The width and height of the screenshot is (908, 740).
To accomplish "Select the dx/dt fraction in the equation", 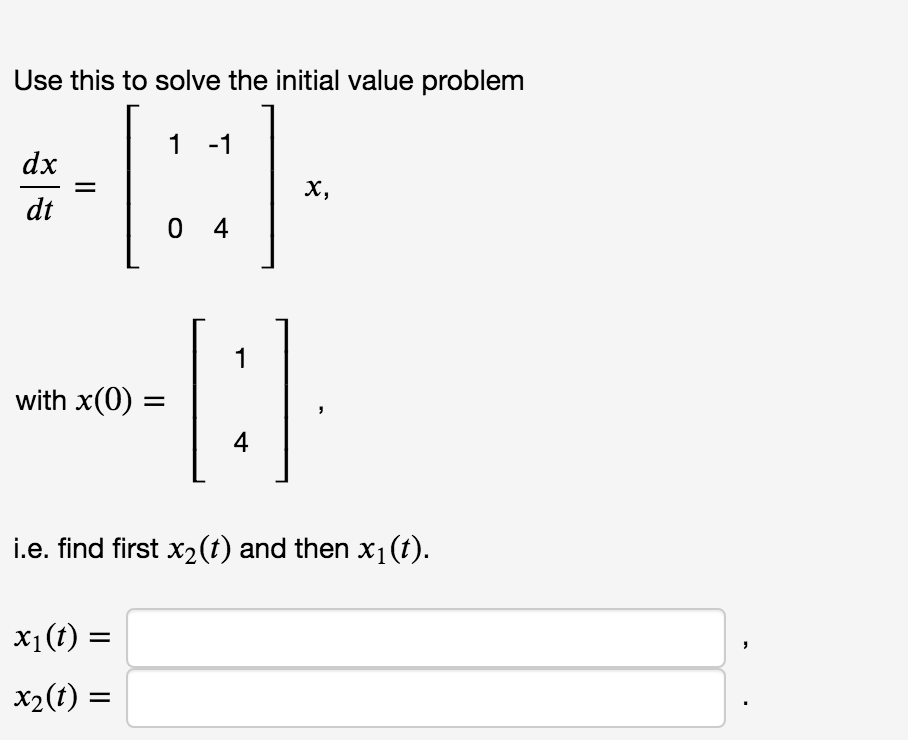I will [40, 188].
